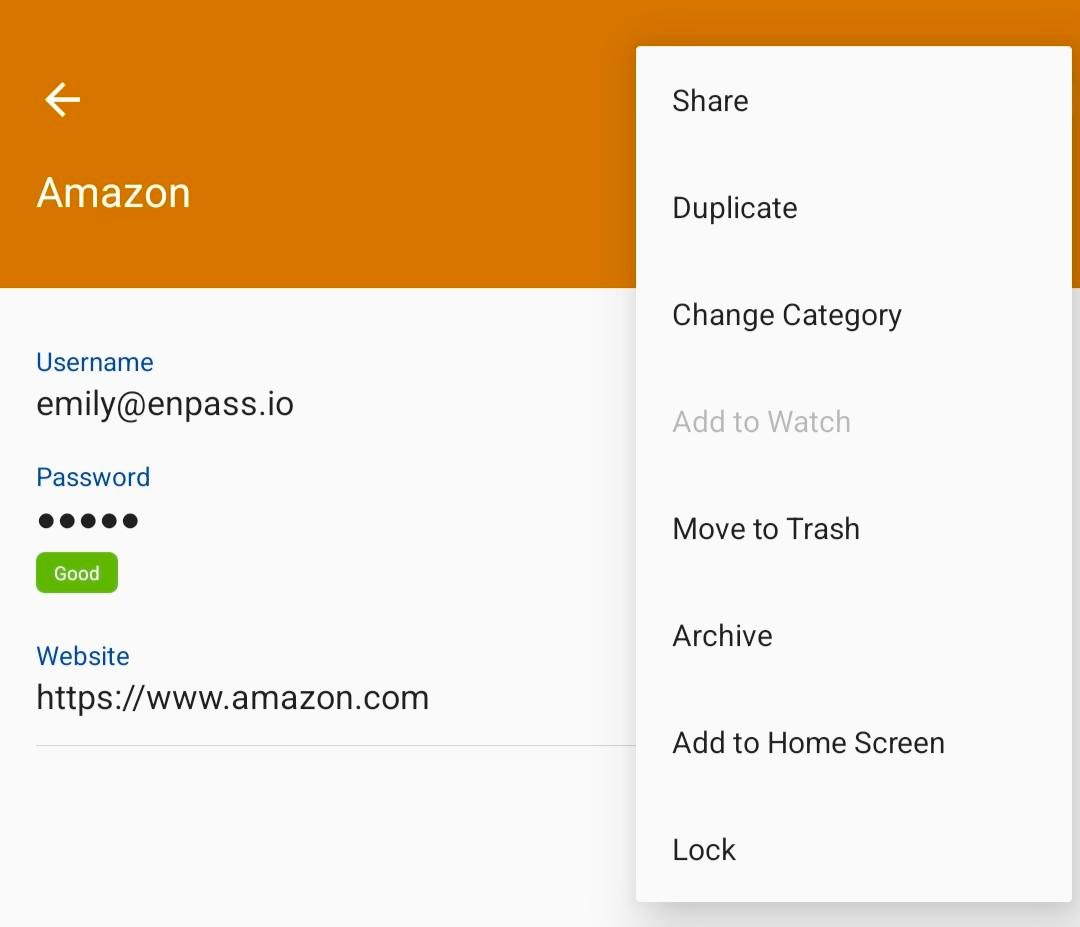Screen dimensions: 1080x927
Task: Choose Archive from the menu
Action: point(853,636)
